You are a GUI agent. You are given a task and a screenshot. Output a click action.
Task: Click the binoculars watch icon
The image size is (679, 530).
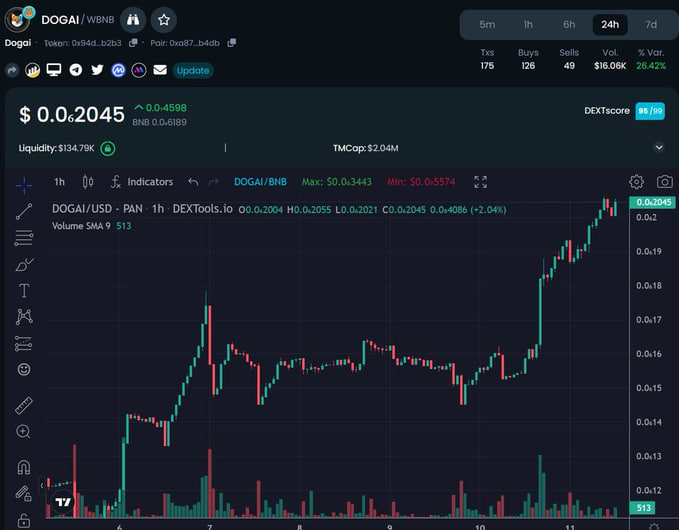click(x=133, y=20)
